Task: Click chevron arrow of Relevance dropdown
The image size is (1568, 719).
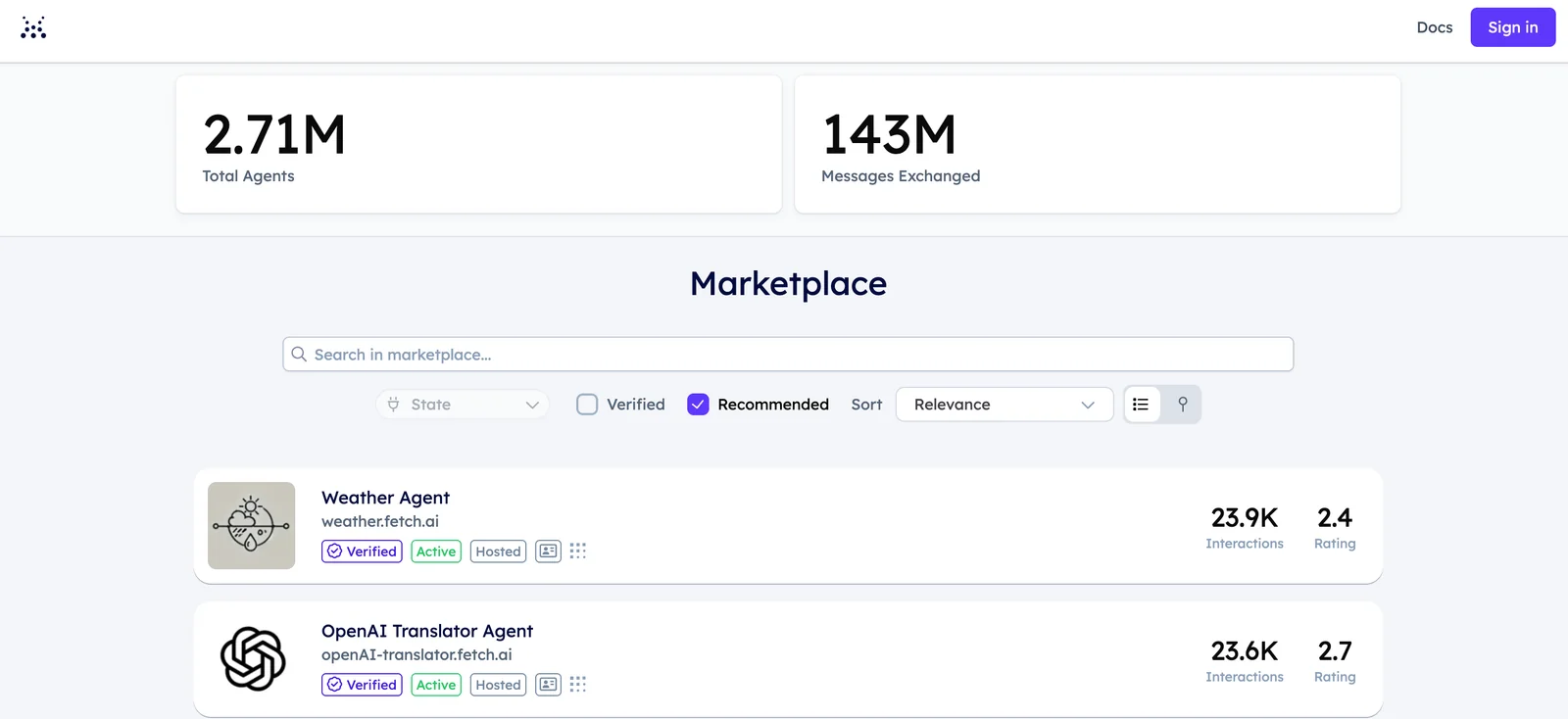Action: [x=1088, y=405]
